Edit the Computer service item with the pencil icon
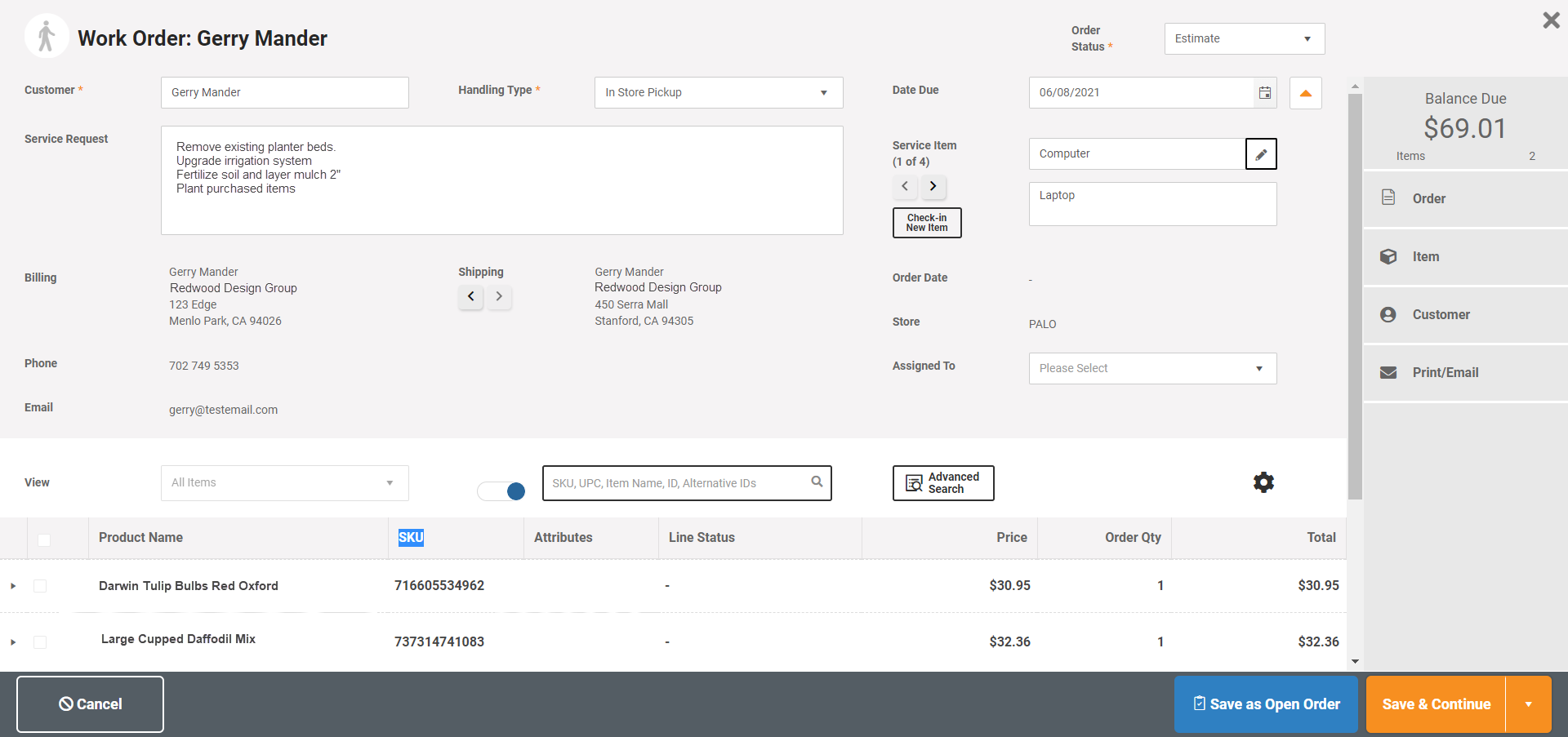Screen dimensions: 1568x737 (1261, 154)
